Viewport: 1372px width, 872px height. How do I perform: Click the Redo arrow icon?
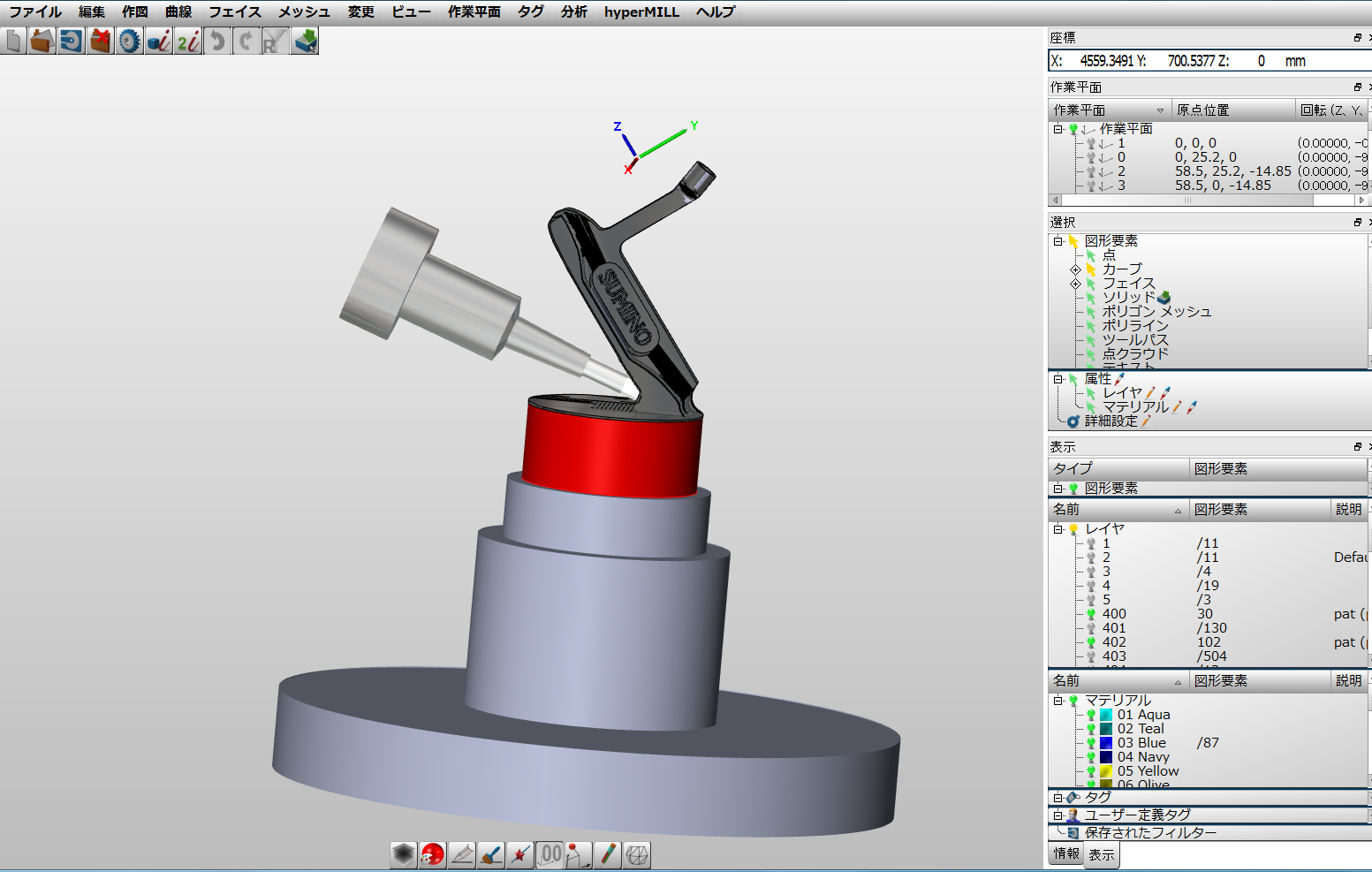tap(246, 42)
